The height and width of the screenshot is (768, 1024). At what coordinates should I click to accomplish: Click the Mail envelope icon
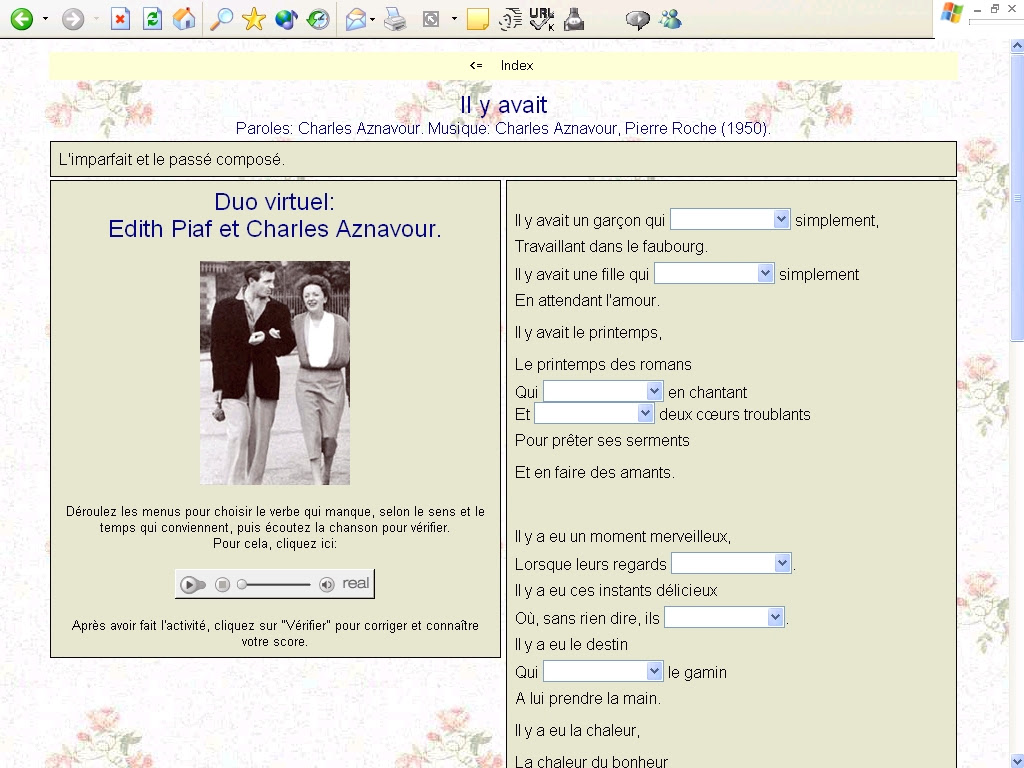click(x=355, y=20)
